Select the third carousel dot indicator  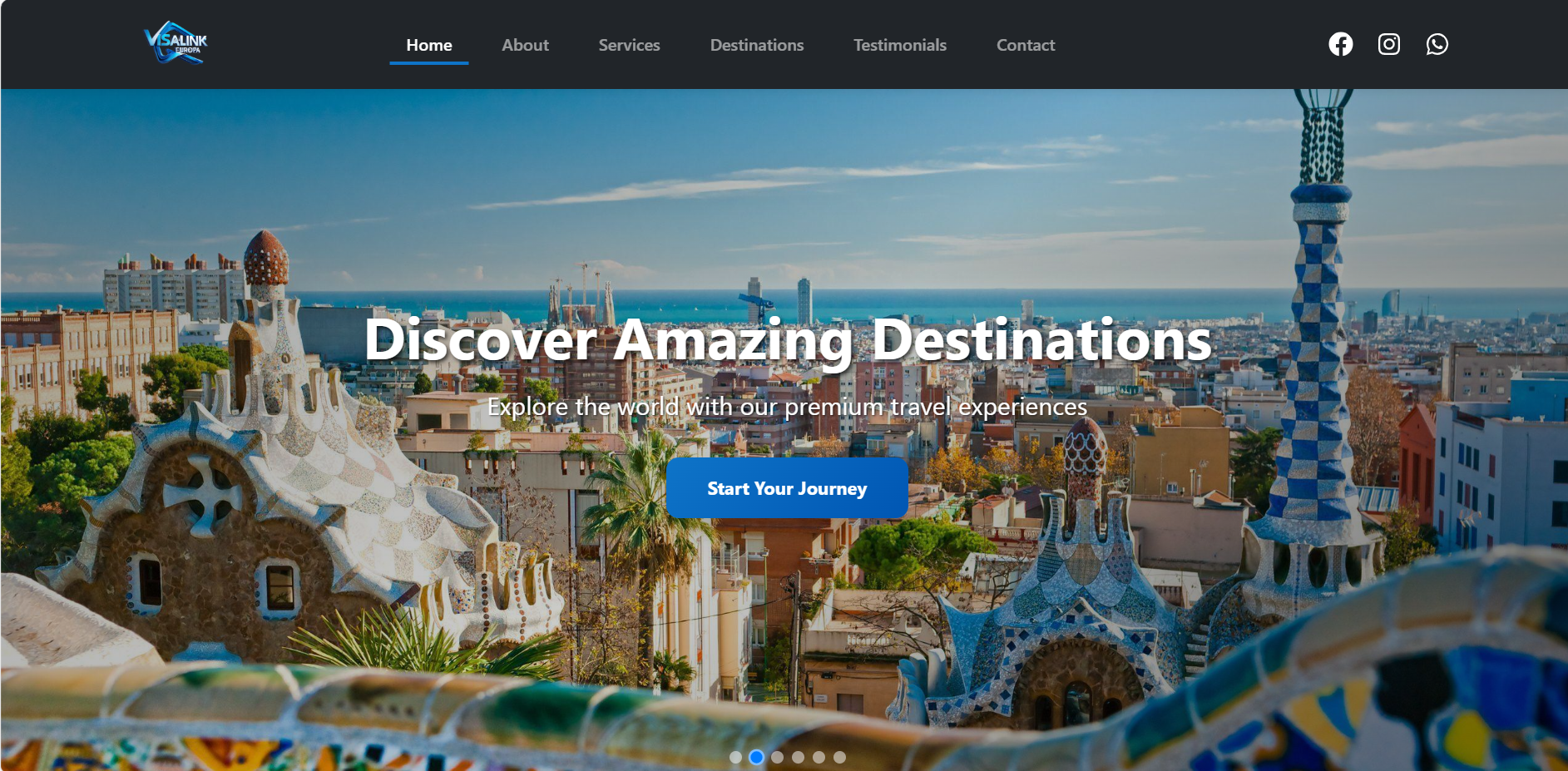tap(778, 757)
